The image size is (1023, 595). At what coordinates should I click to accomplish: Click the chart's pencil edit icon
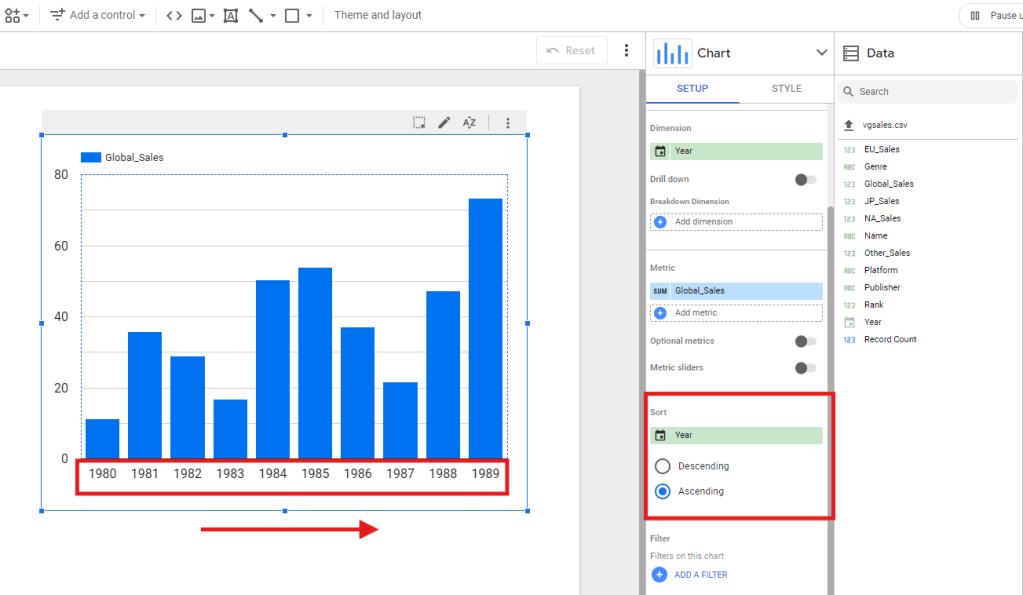[444, 123]
